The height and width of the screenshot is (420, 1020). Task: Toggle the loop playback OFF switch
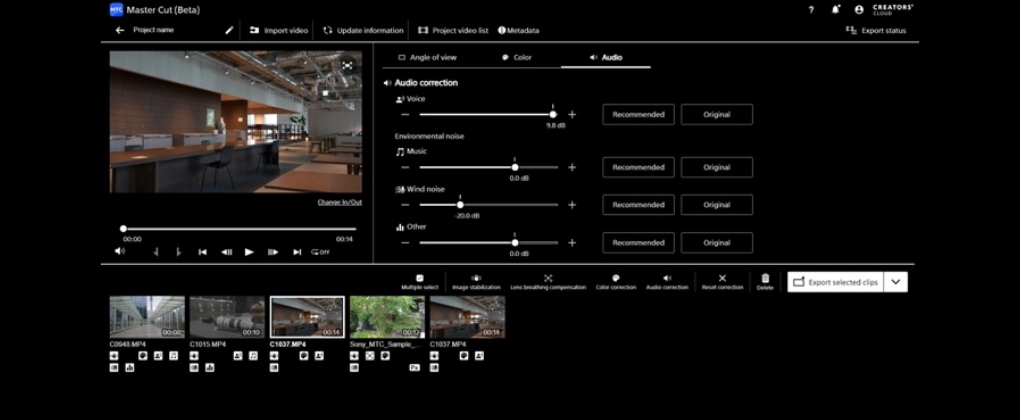click(x=320, y=252)
